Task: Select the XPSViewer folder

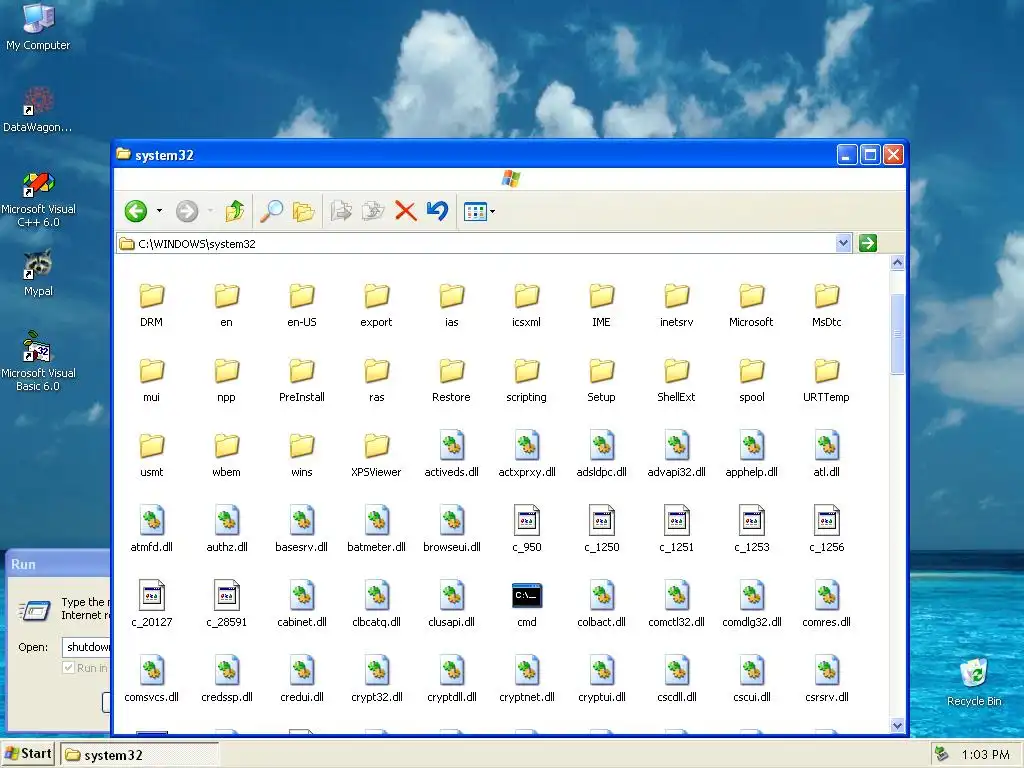Action: coord(376,455)
